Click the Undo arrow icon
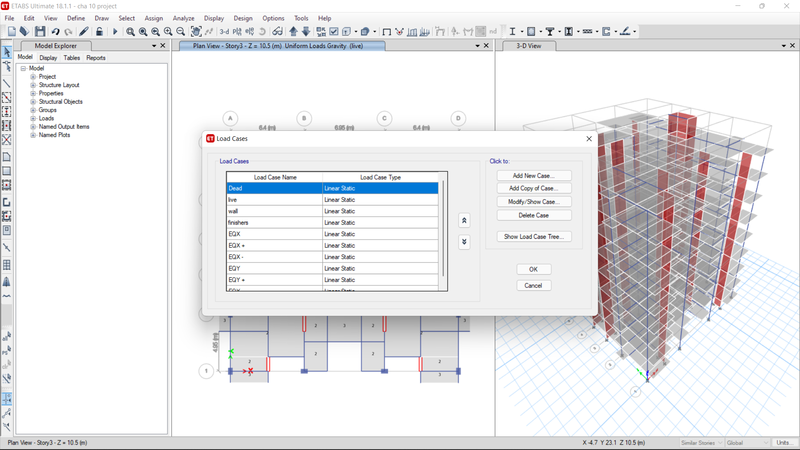Image resolution: width=800 pixels, height=450 pixels. 56,32
